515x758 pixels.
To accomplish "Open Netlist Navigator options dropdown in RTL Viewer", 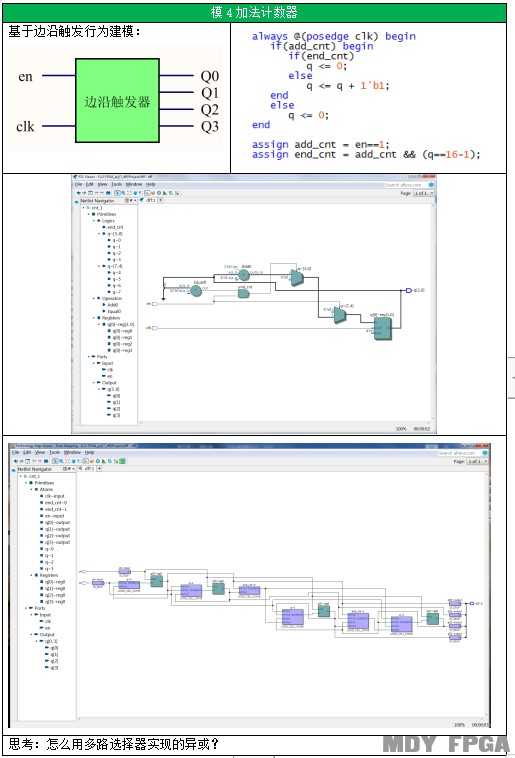I will [x=130, y=200].
